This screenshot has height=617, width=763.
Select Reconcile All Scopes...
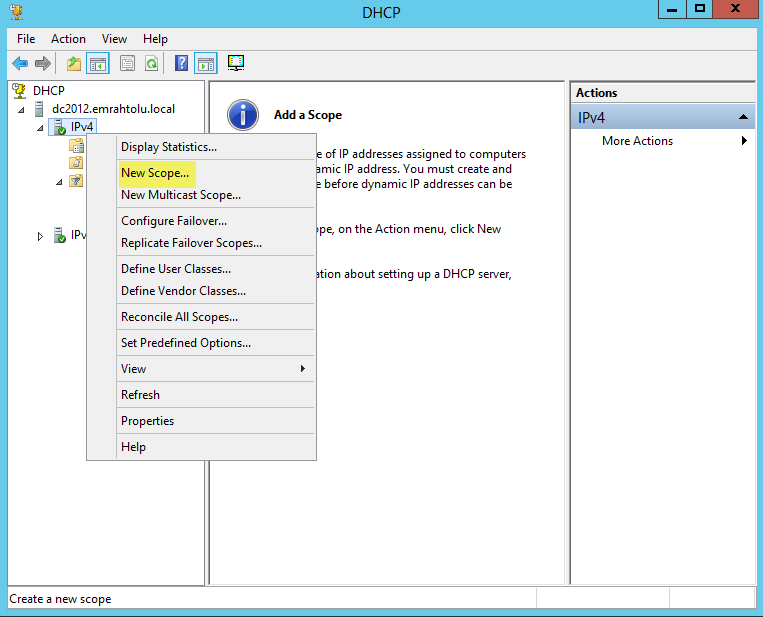pyautogui.click(x=215, y=317)
